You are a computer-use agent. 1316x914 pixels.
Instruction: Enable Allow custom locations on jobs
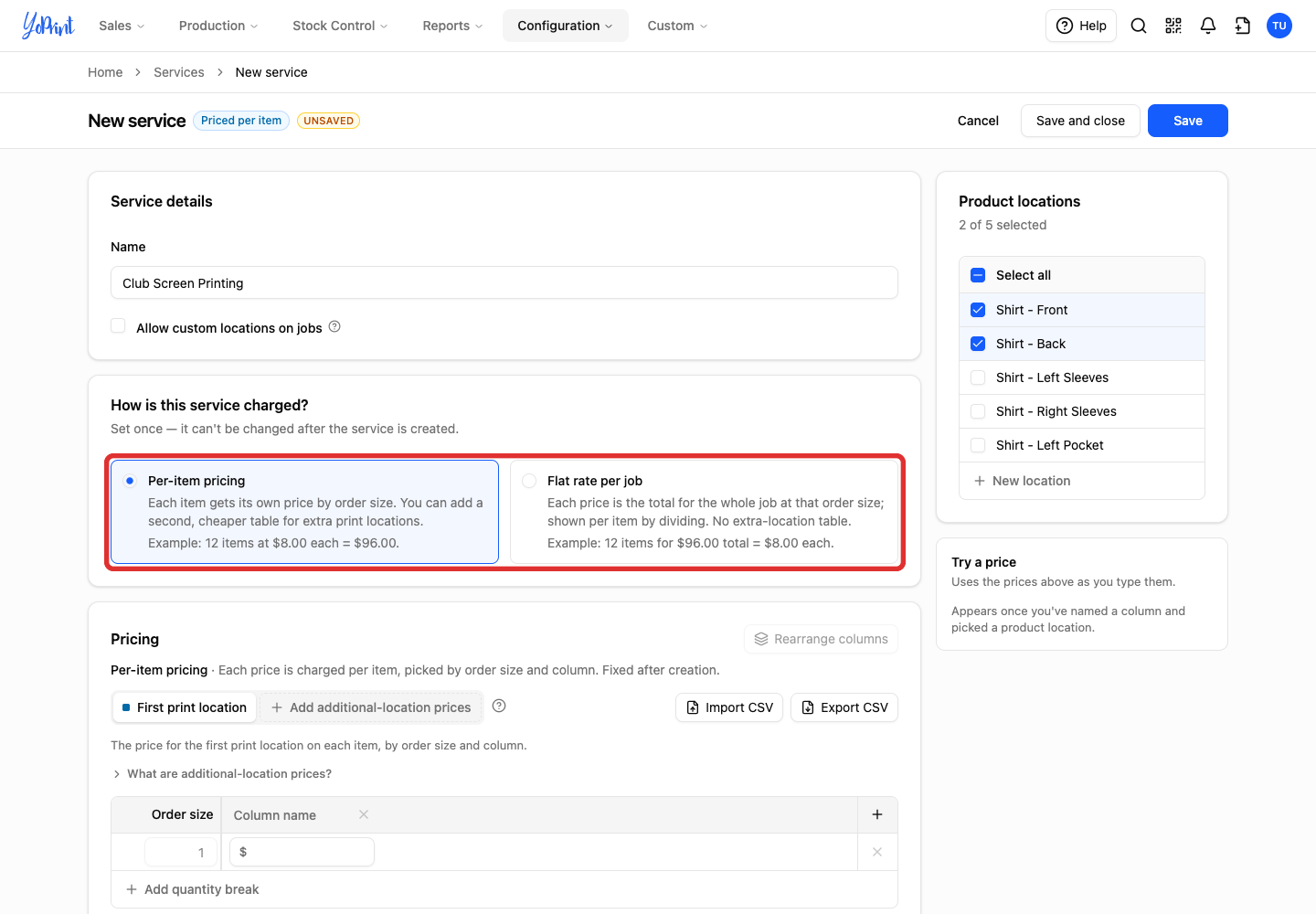[118, 326]
